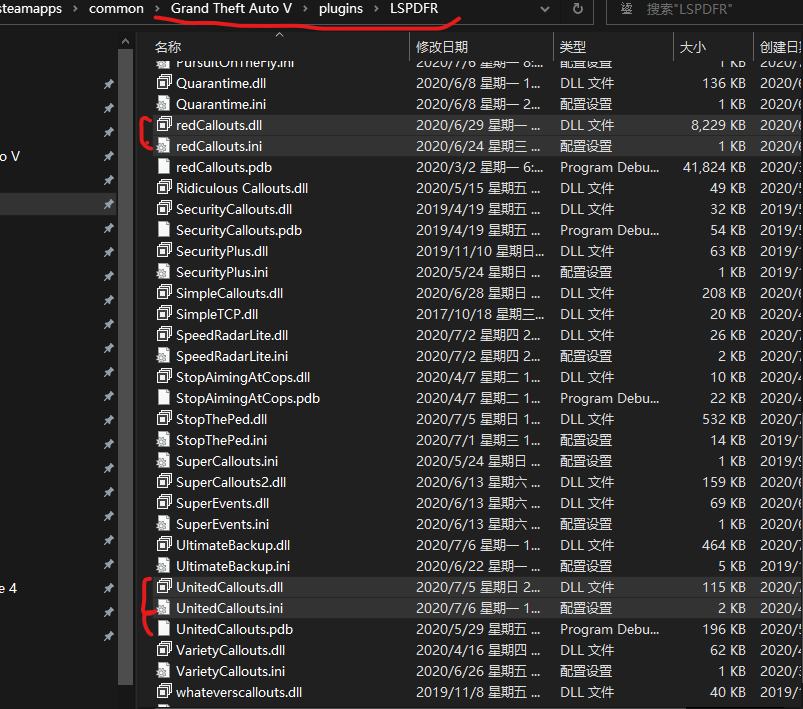Screen dimensions: 803x709
Task: Click date 2019/11/8 of whateverscallouts.dll
Action: pos(478,692)
